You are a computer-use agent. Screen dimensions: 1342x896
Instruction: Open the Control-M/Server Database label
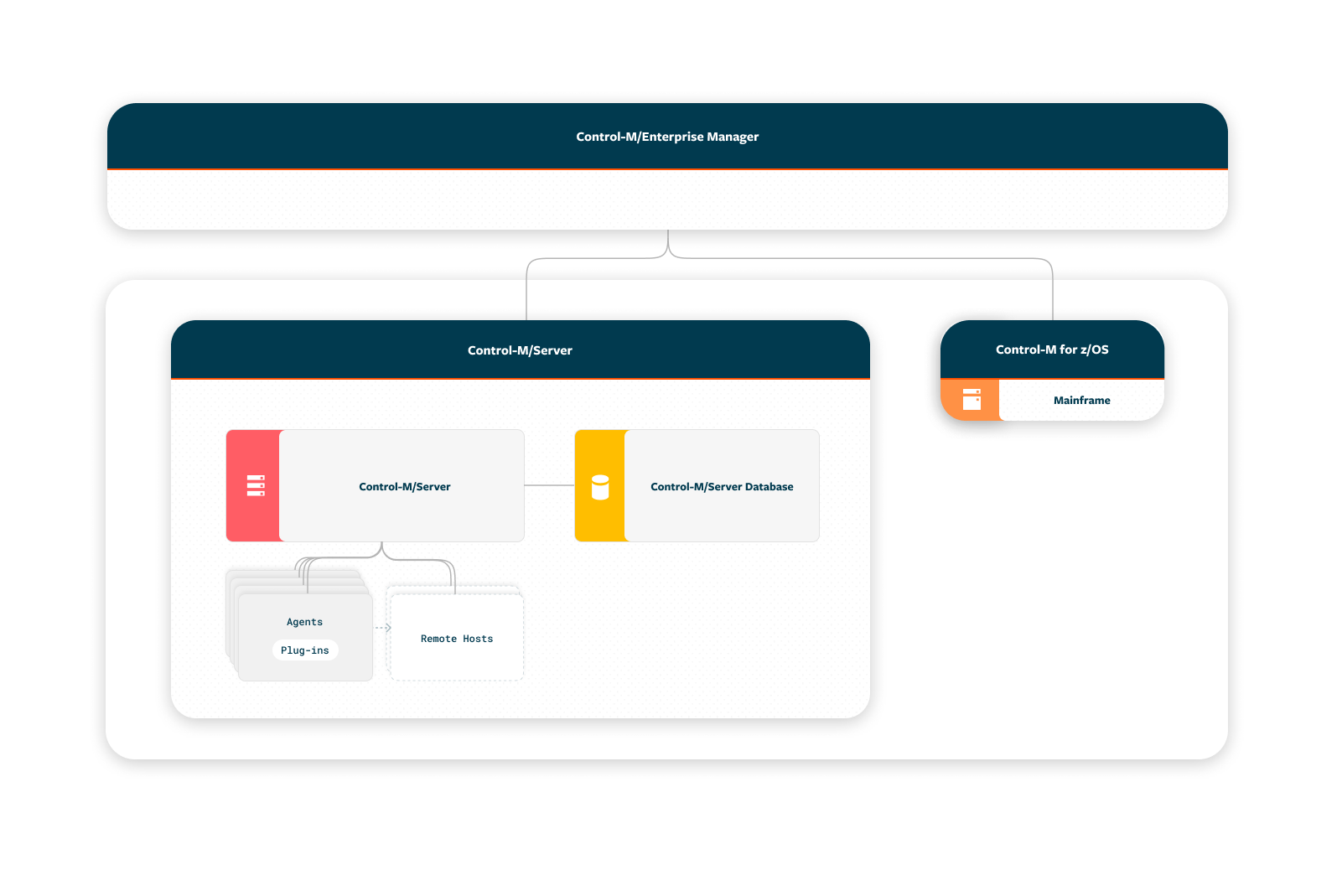click(x=722, y=487)
